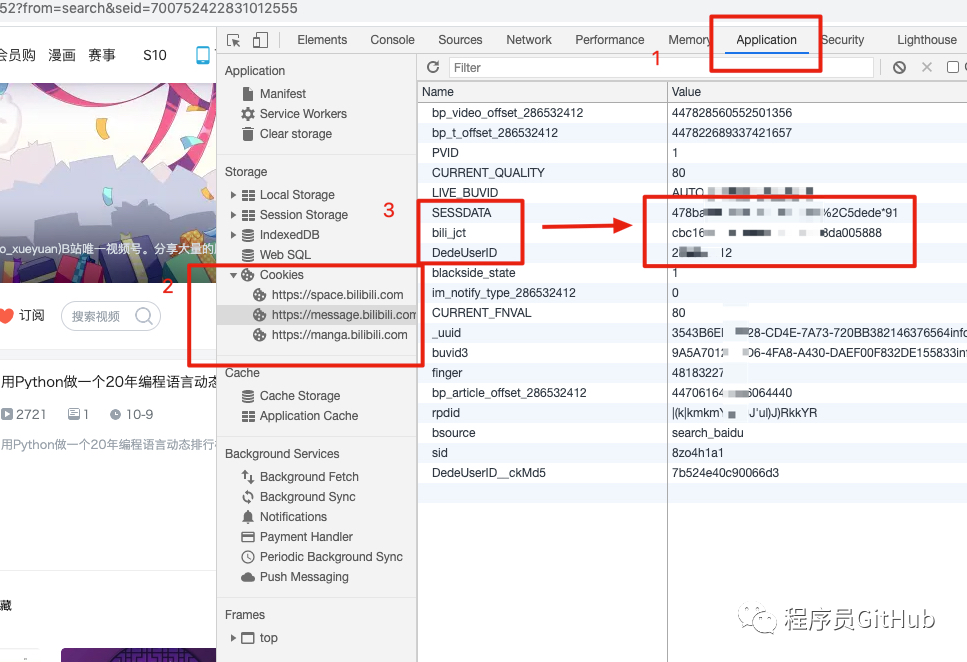
Task: Expand the IndexedDB tree arrow
Action: (233, 235)
